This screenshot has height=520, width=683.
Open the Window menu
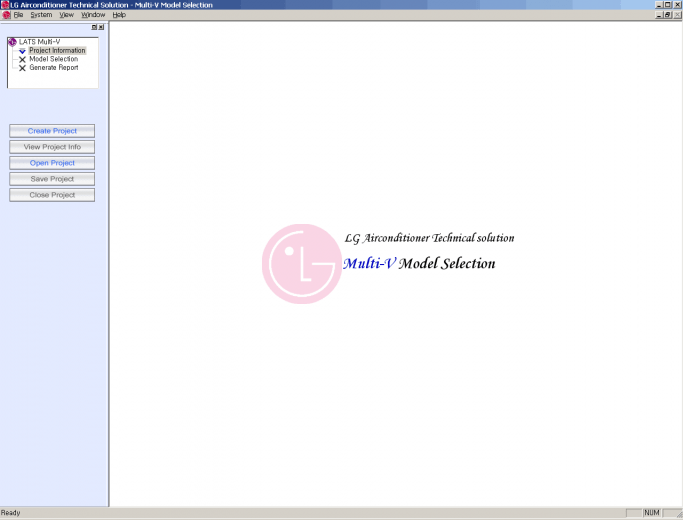(x=93, y=15)
